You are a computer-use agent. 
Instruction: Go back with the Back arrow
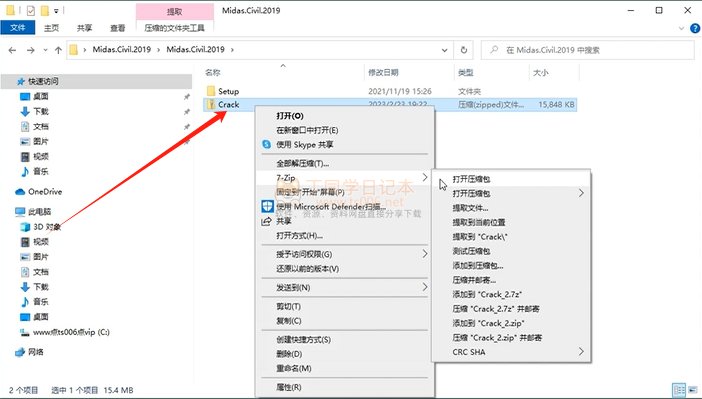pos(12,50)
